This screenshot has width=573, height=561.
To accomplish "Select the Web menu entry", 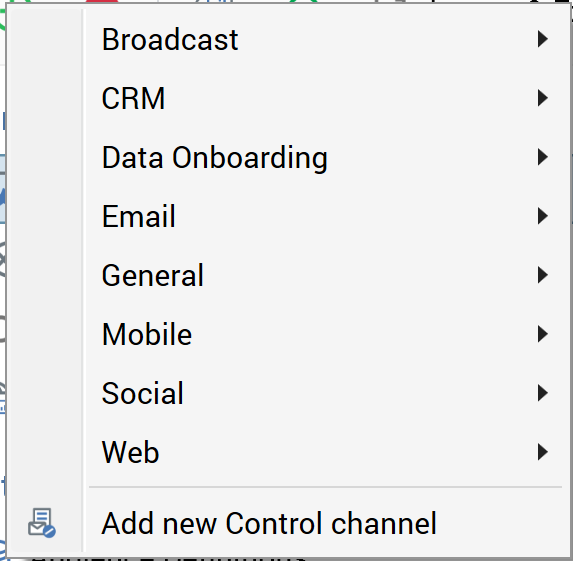I will (x=325, y=452).
